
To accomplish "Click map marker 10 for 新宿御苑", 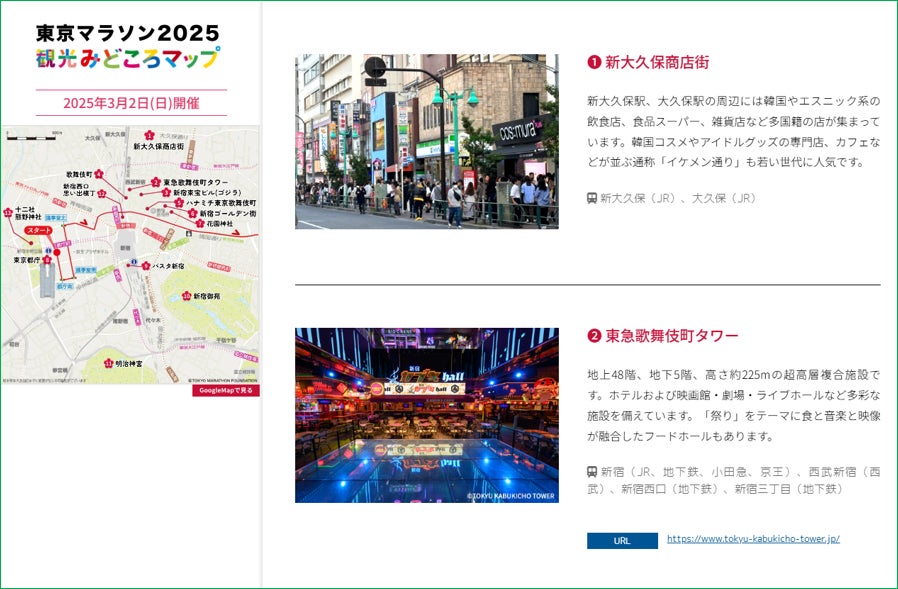I will tap(187, 296).
